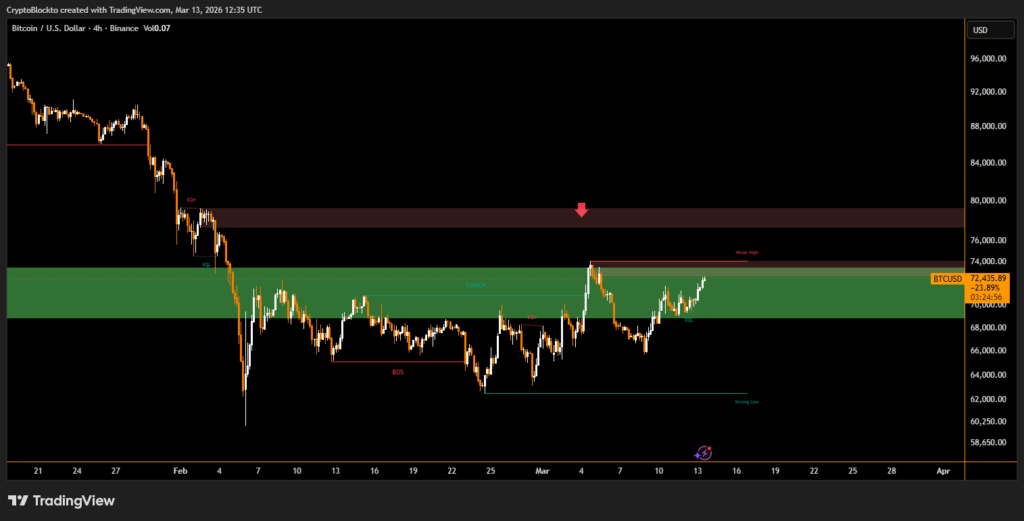1024x521 pixels.
Task: Click the BOS label on chart
Action: tap(398, 371)
